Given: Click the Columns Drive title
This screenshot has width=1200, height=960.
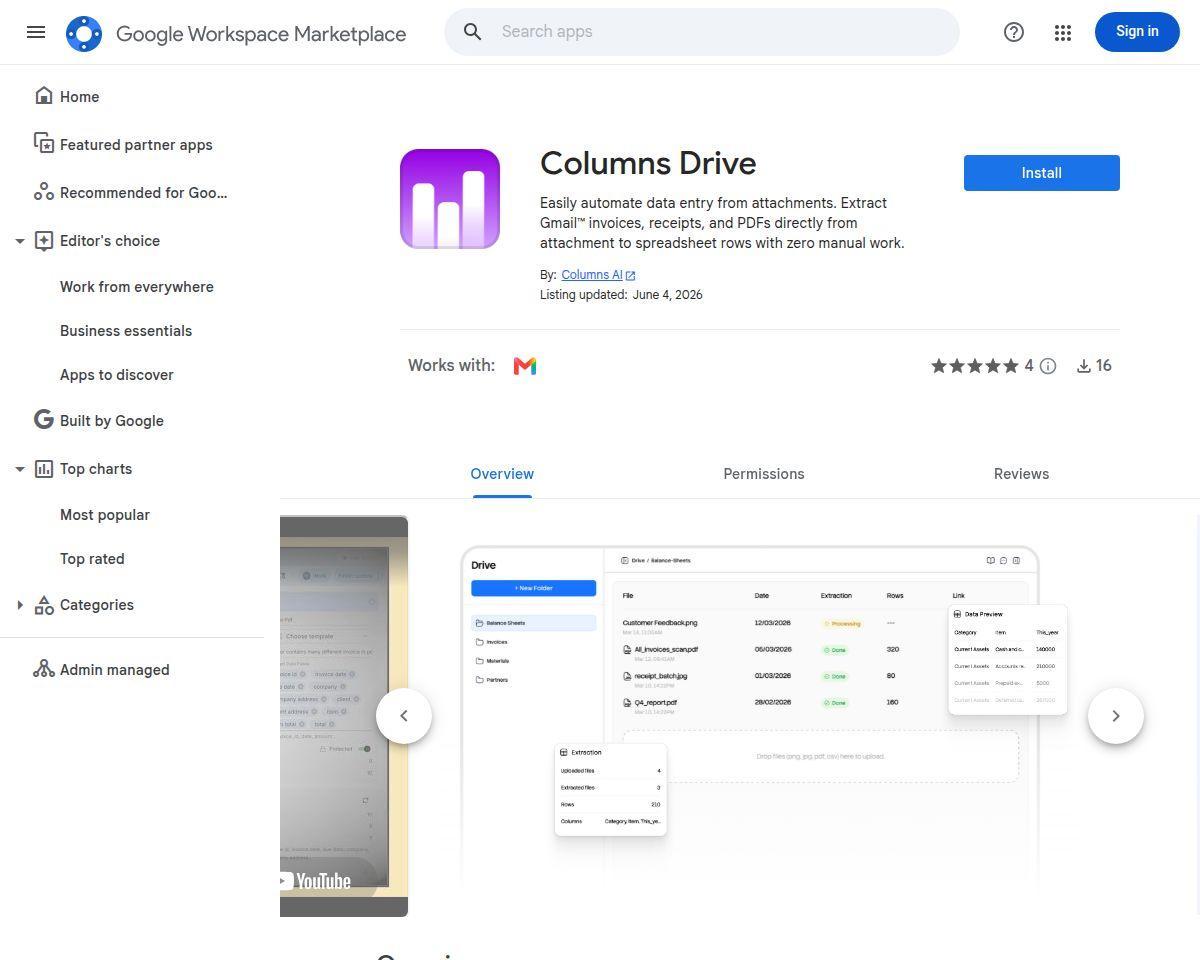Looking at the screenshot, I should click(x=648, y=163).
